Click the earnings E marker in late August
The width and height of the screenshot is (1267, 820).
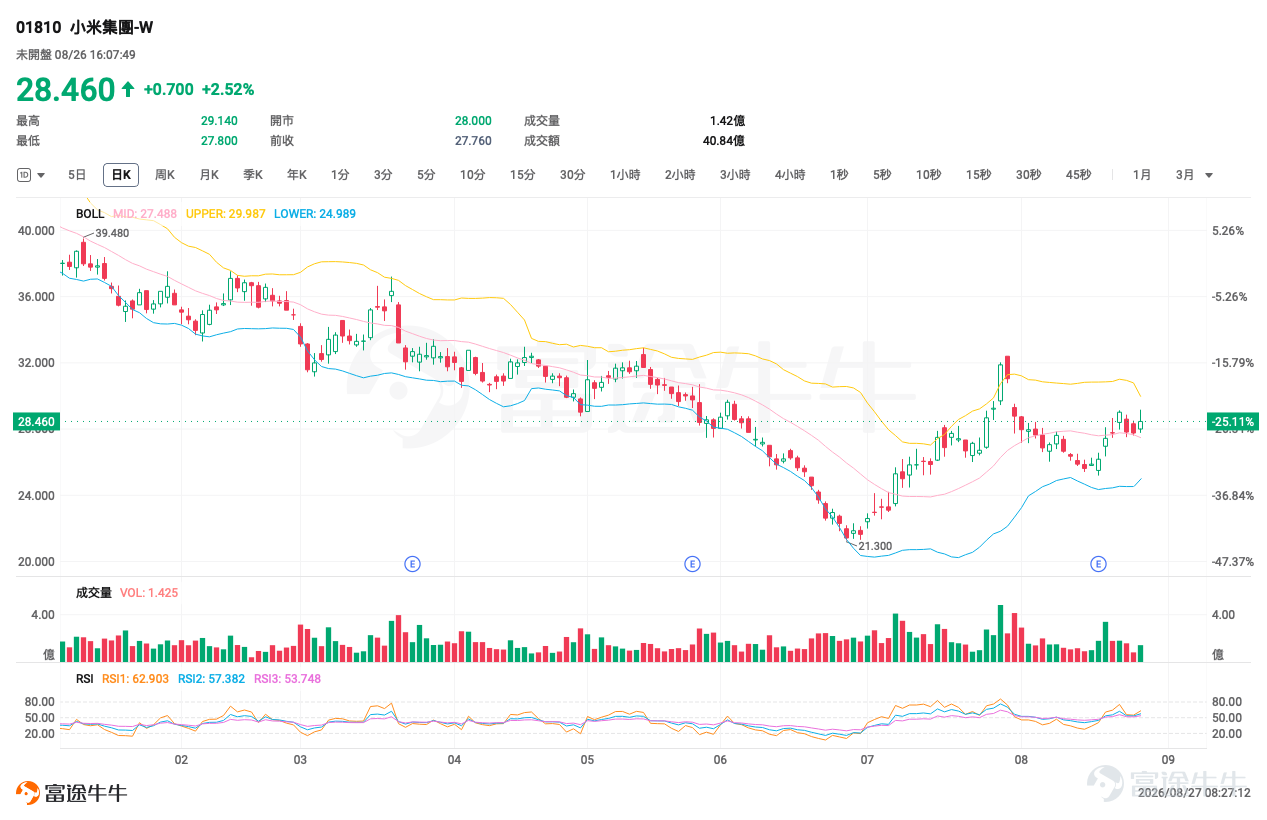coord(1099,564)
